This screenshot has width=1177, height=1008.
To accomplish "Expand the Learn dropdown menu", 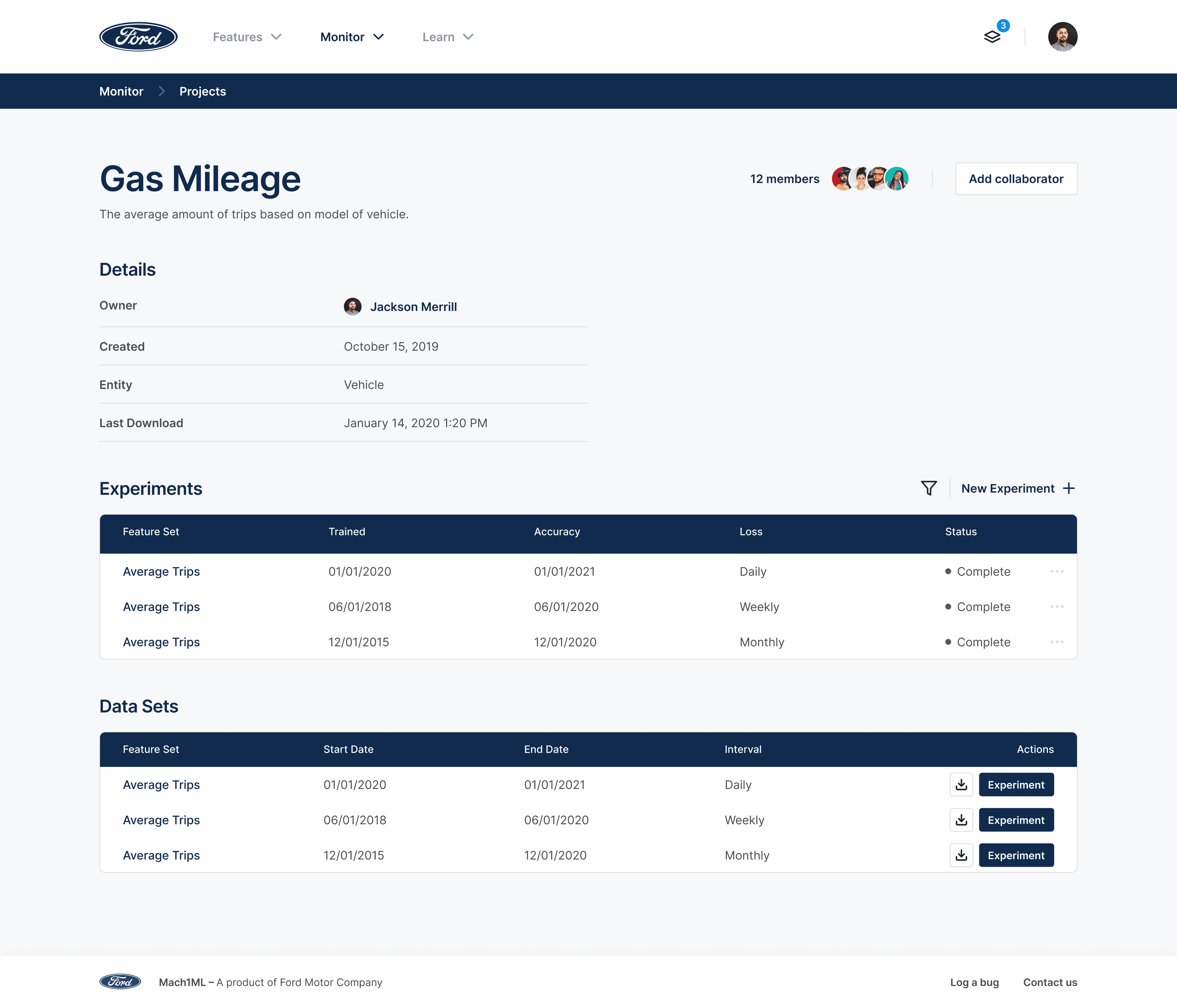I will pyautogui.click(x=447, y=37).
